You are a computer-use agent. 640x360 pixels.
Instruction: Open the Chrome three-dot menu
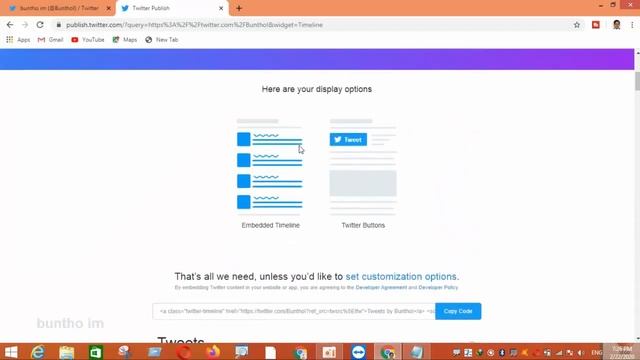[632, 25]
